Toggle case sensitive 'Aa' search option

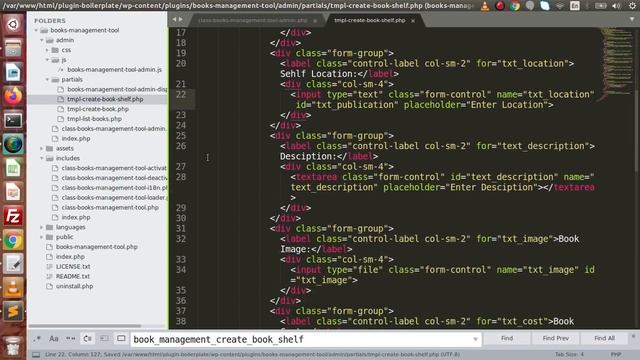(54, 338)
